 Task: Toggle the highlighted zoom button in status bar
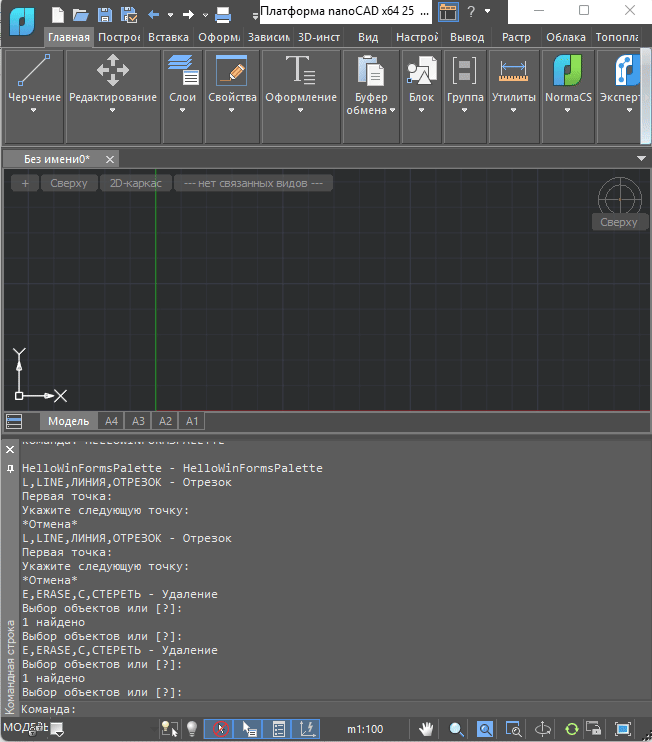click(x=485, y=729)
